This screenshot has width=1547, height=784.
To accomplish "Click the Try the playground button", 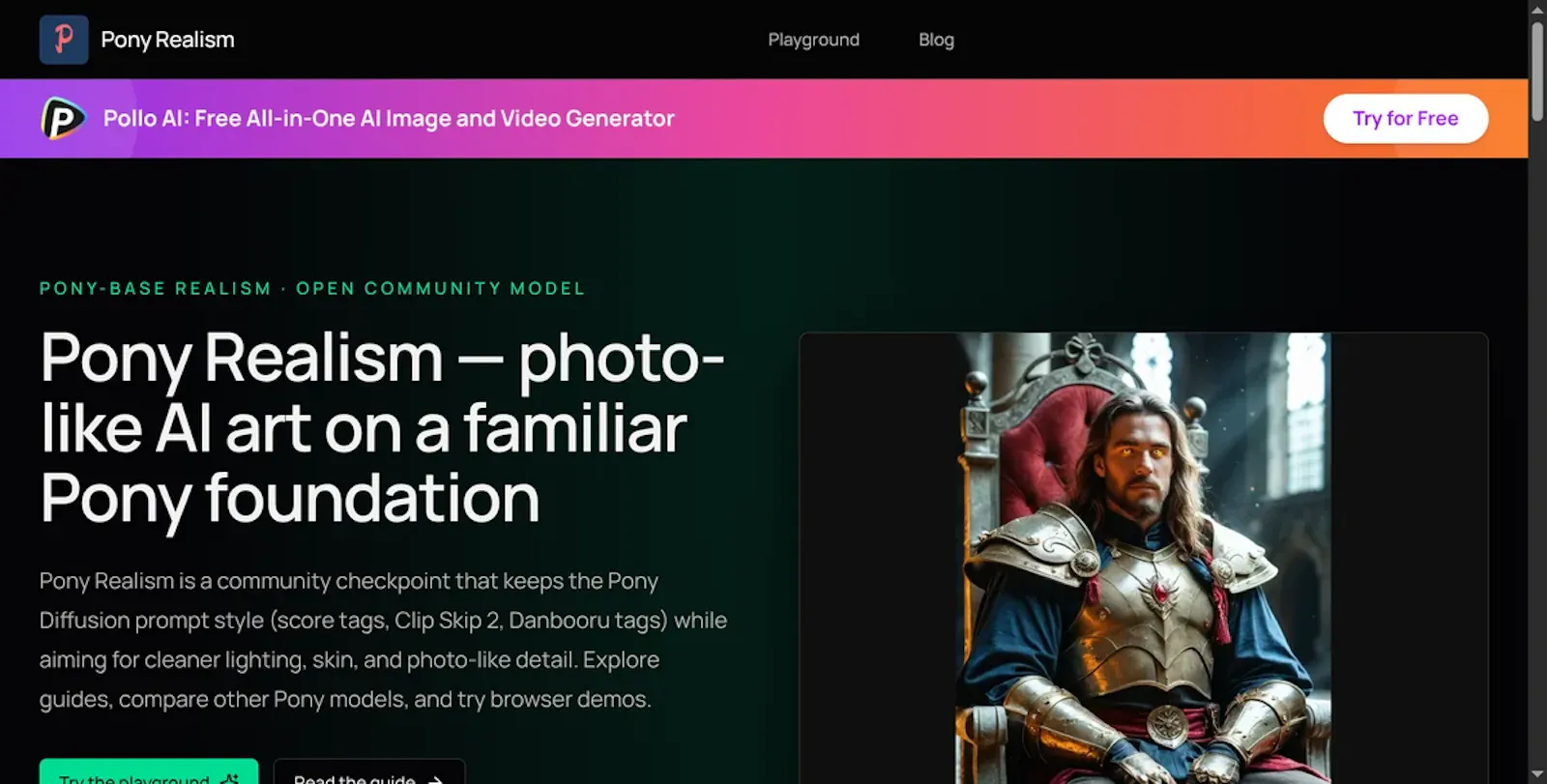I will coord(149,771).
